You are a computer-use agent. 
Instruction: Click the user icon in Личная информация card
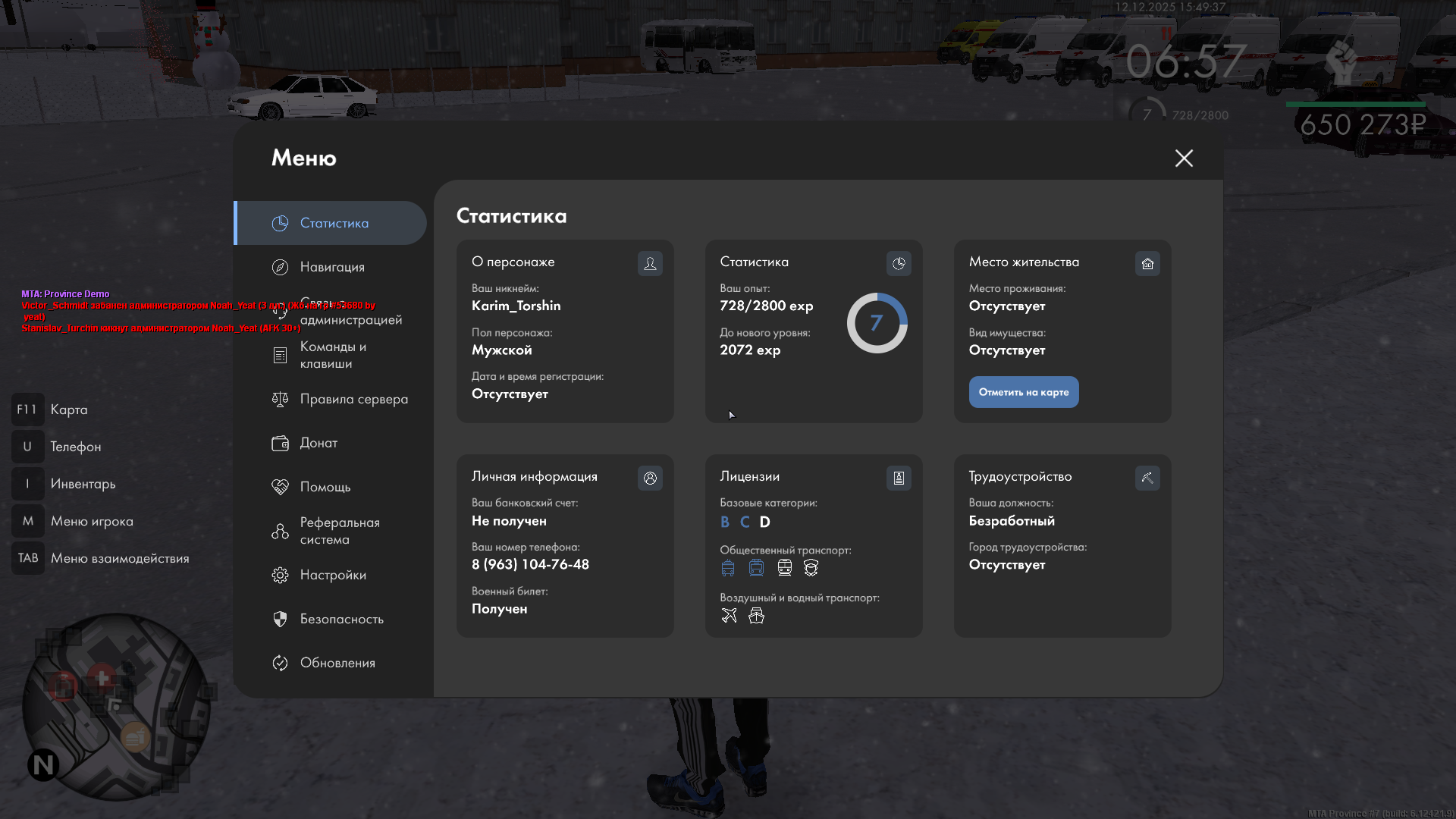650,478
